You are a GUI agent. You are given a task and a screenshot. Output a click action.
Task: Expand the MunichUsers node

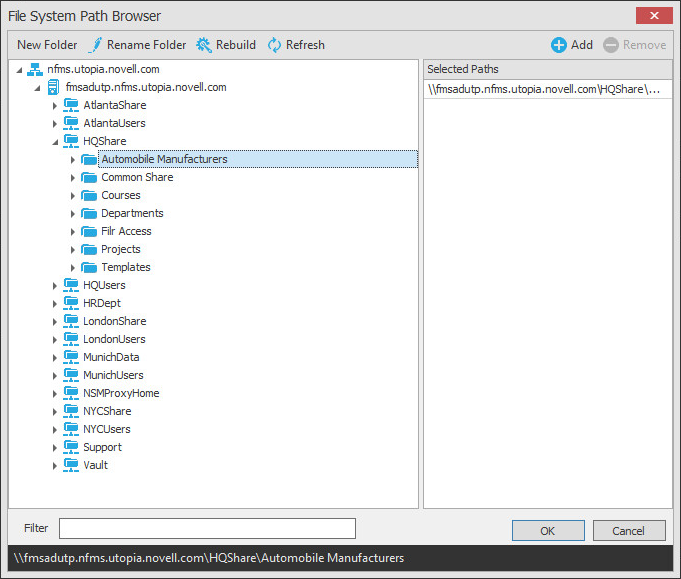pos(55,376)
